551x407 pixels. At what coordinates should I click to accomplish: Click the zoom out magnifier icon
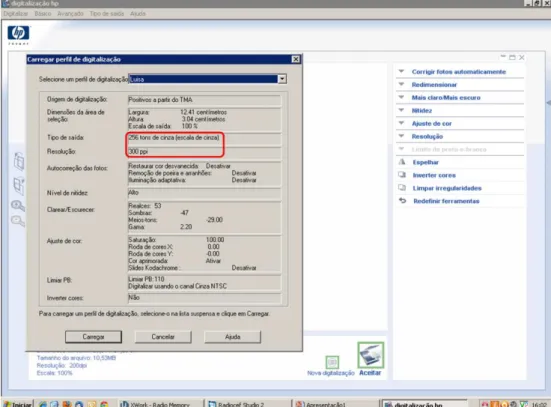tap(18, 221)
